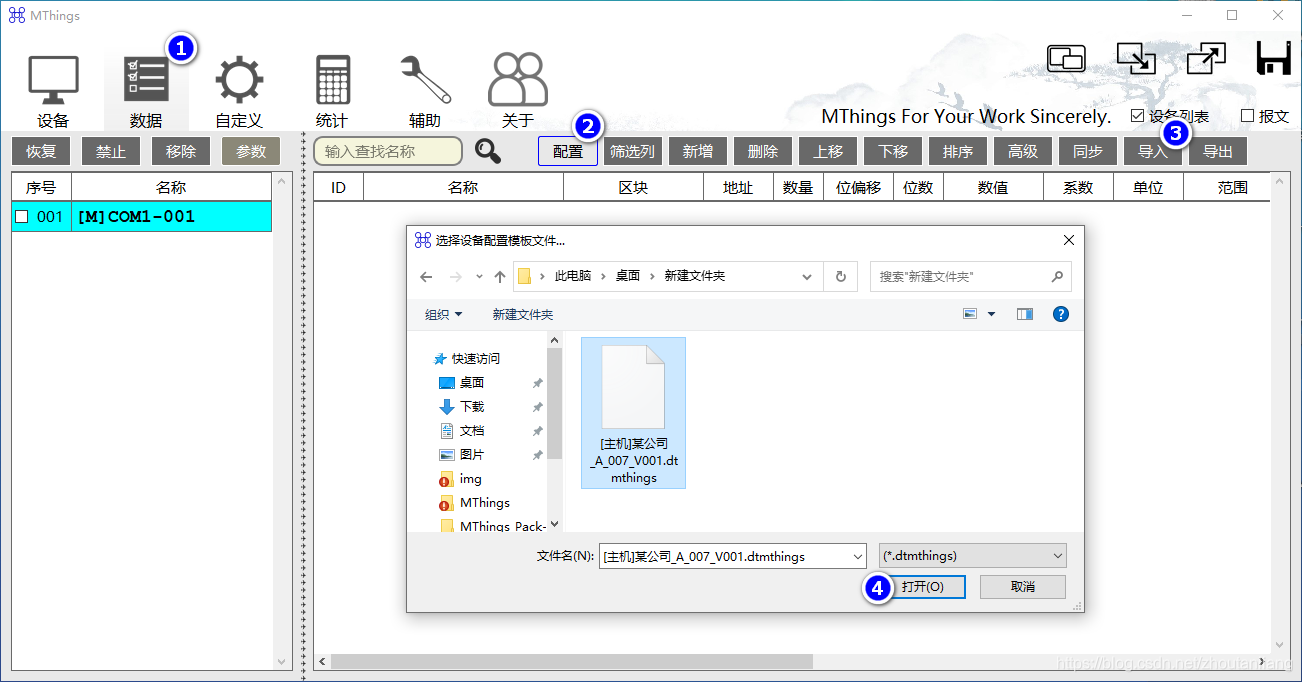The width and height of the screenshot is (1302, 682).
Task: Click the overlapping windows icon at top right
Action: point(1066,58)
